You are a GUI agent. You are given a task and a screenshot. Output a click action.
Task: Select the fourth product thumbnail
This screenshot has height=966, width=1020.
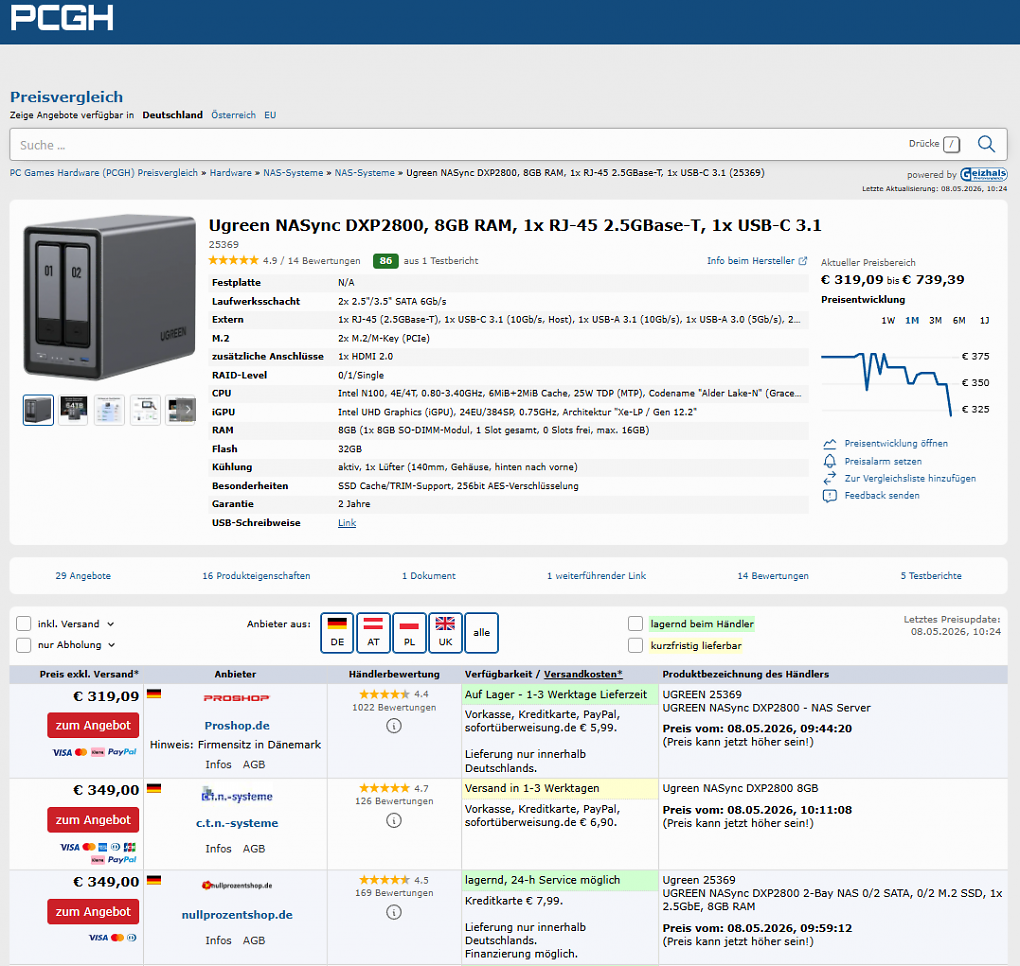[x=145, y=410]
